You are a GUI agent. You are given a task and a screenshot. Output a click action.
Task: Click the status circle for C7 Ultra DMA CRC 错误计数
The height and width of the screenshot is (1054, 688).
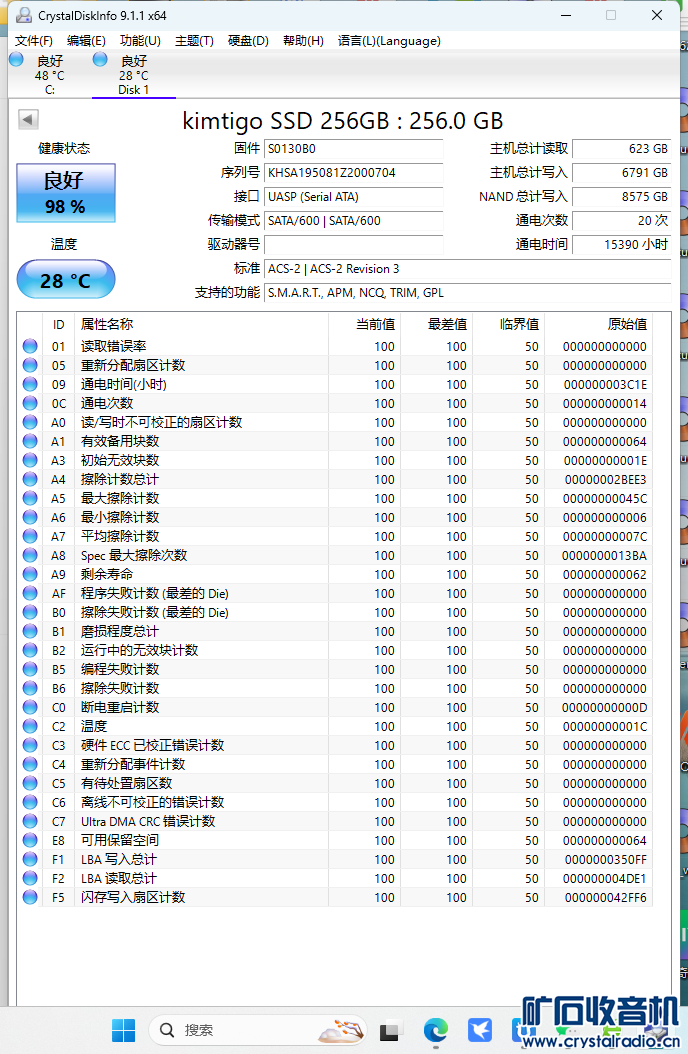click(x=30, y=821)
